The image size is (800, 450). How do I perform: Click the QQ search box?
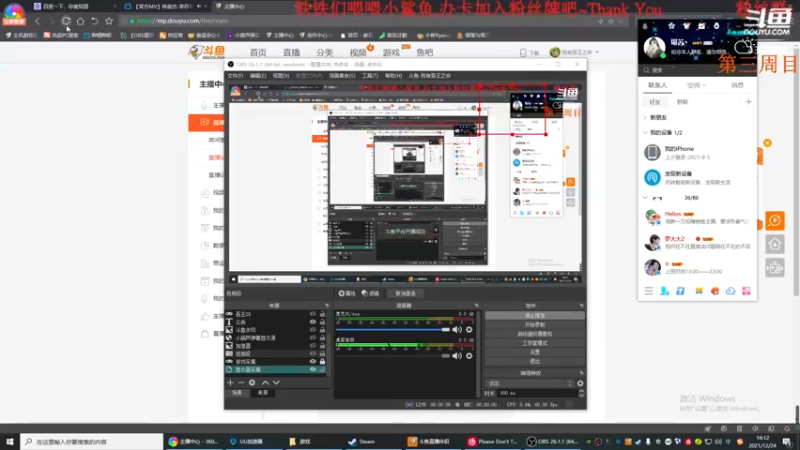click(x=696, y=70)
